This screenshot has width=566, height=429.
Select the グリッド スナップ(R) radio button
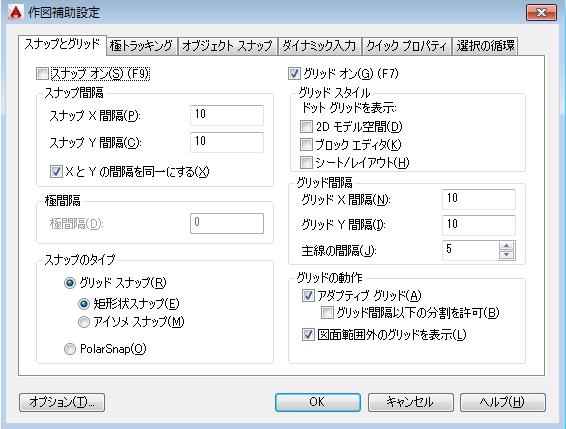click(x=70, y=283)
